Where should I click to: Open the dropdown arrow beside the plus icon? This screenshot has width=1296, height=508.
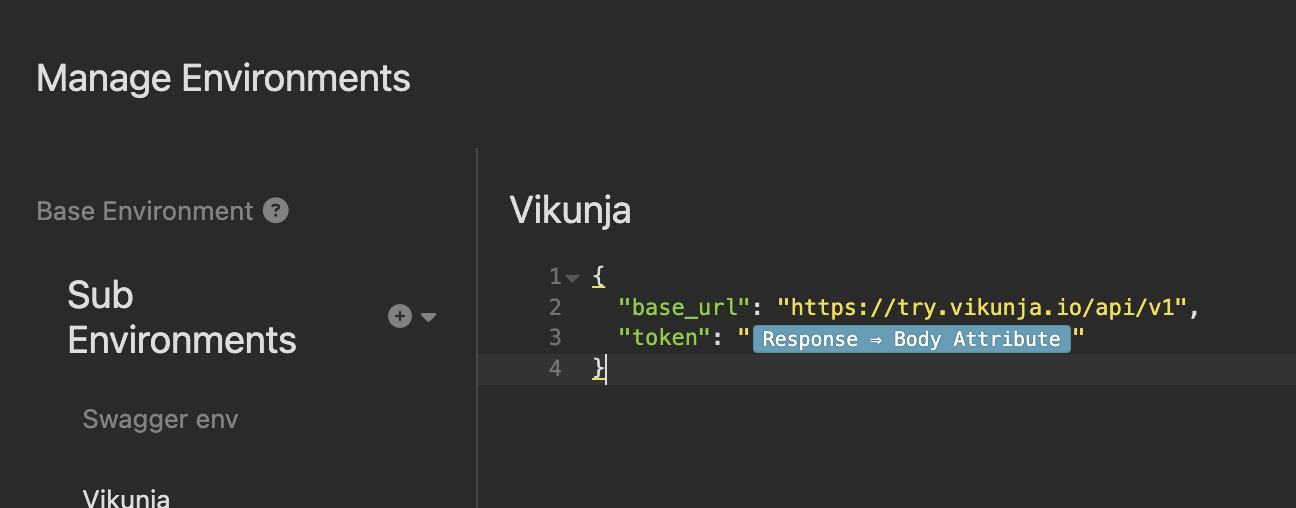pos(429,317)
